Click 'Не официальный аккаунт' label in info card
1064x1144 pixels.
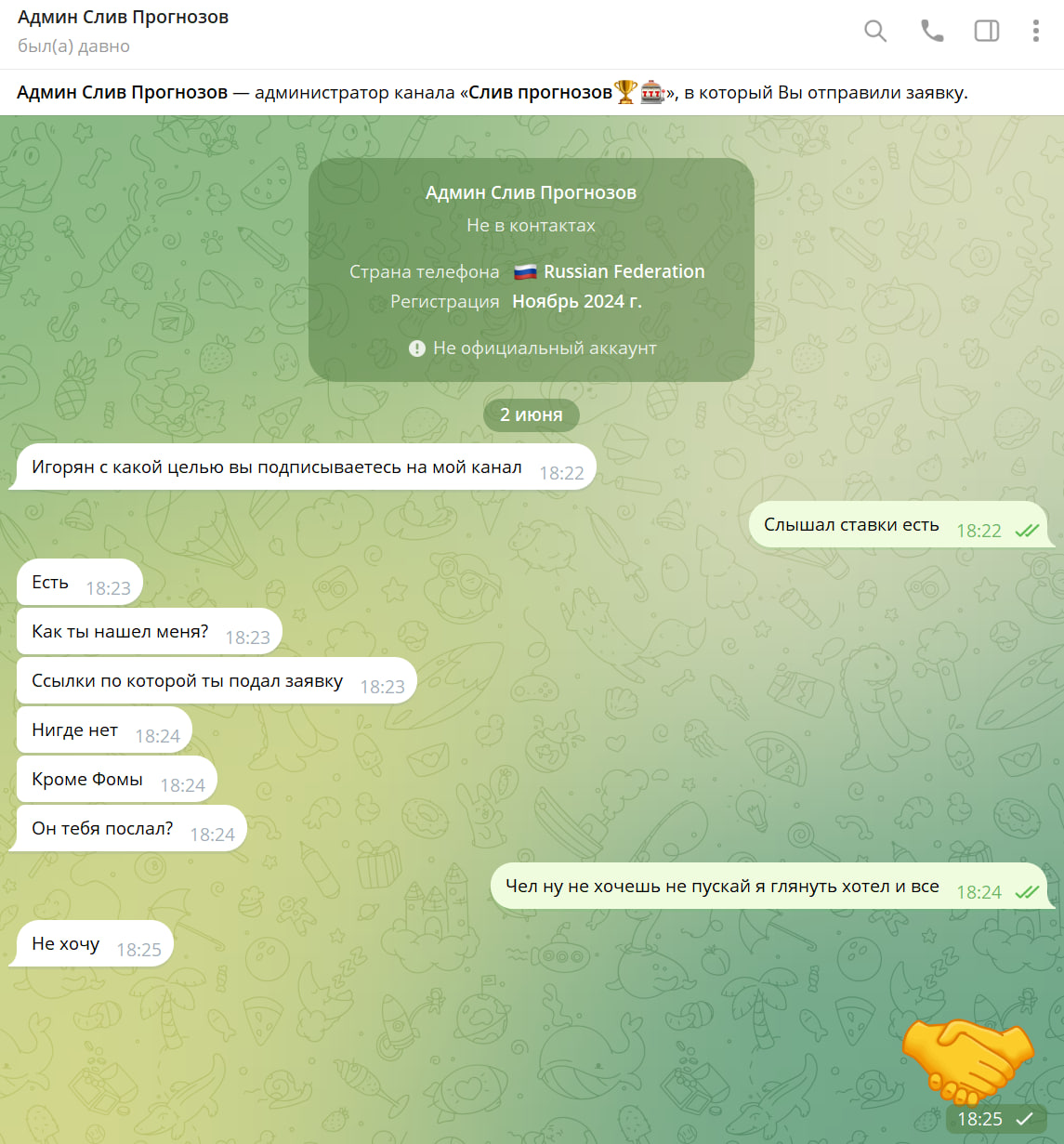tap(545, 348)
